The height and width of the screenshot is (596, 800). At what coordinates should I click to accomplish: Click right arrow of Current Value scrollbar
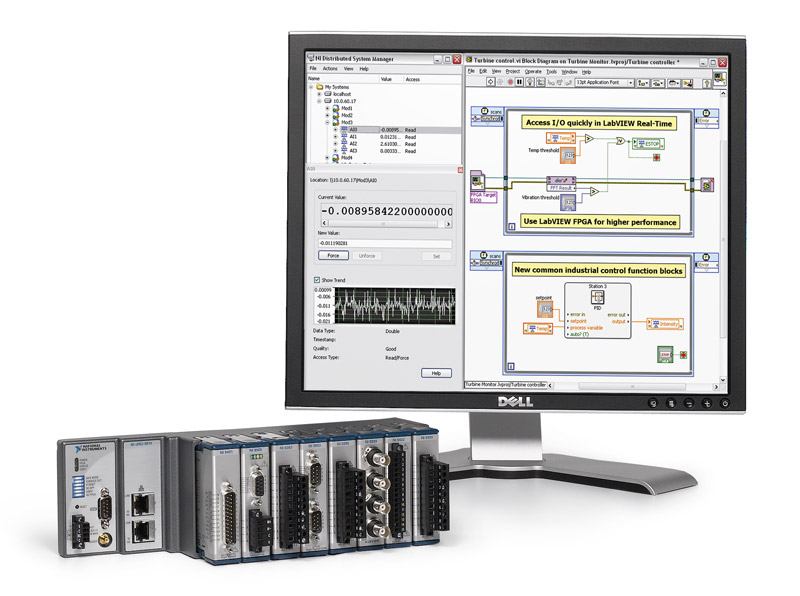coord(448,224)
